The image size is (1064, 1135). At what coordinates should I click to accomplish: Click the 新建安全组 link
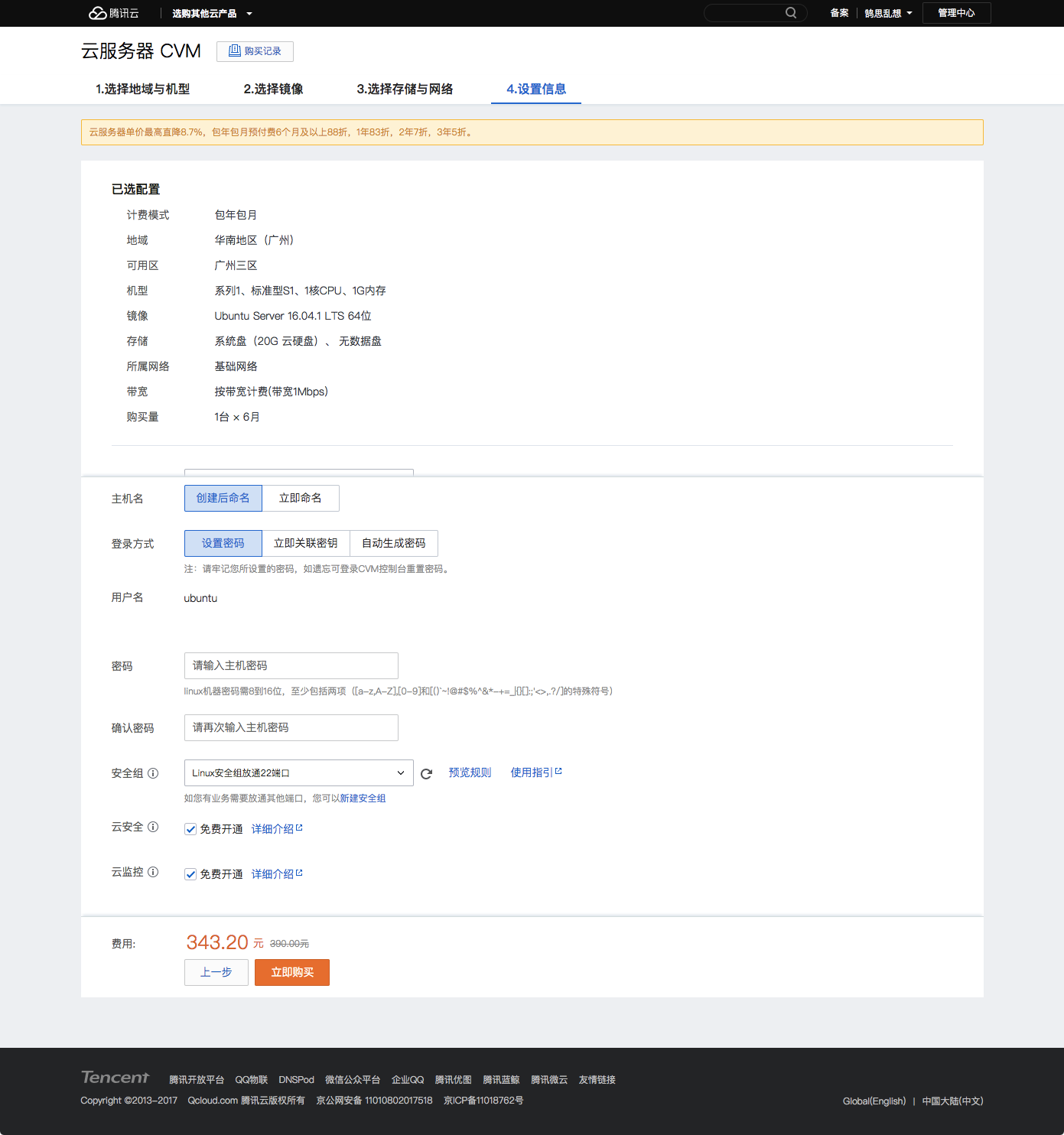pyautogui.click(x=363, y=798)
